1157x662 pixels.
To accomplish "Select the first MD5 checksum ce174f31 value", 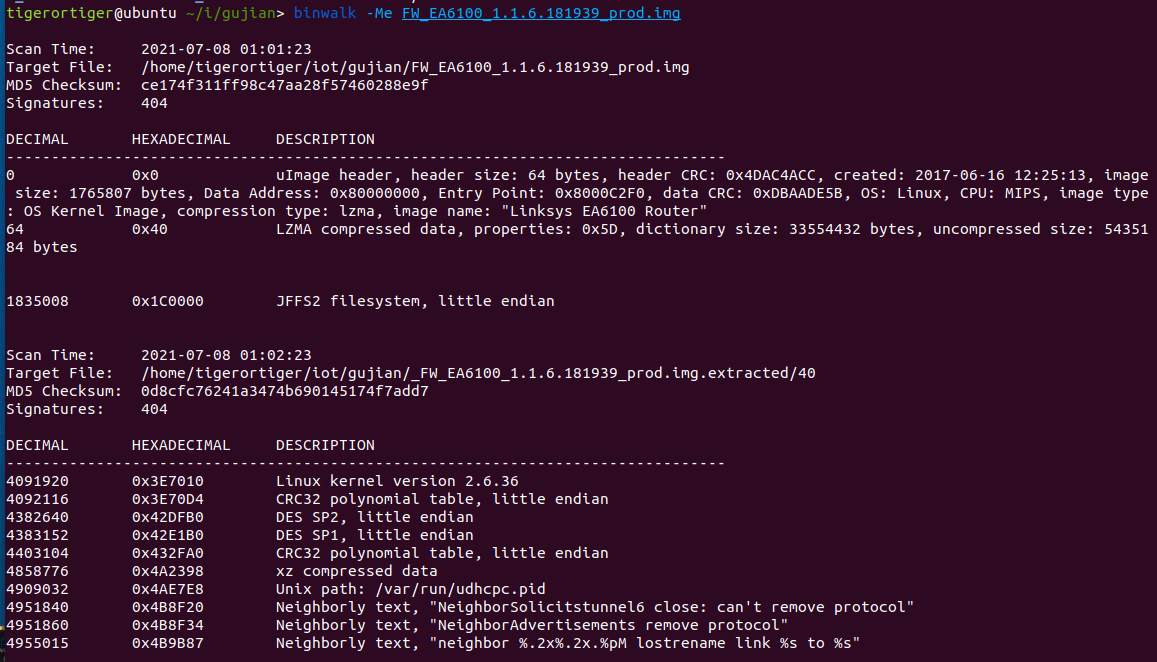I will coord(284,85).
